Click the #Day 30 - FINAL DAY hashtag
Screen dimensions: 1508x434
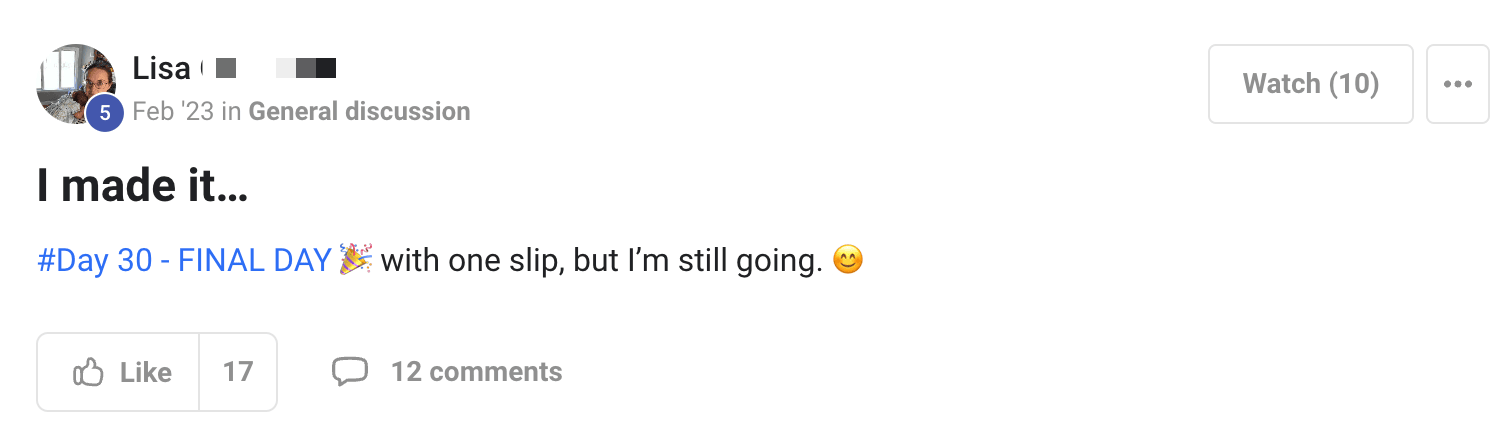(184, 261)
